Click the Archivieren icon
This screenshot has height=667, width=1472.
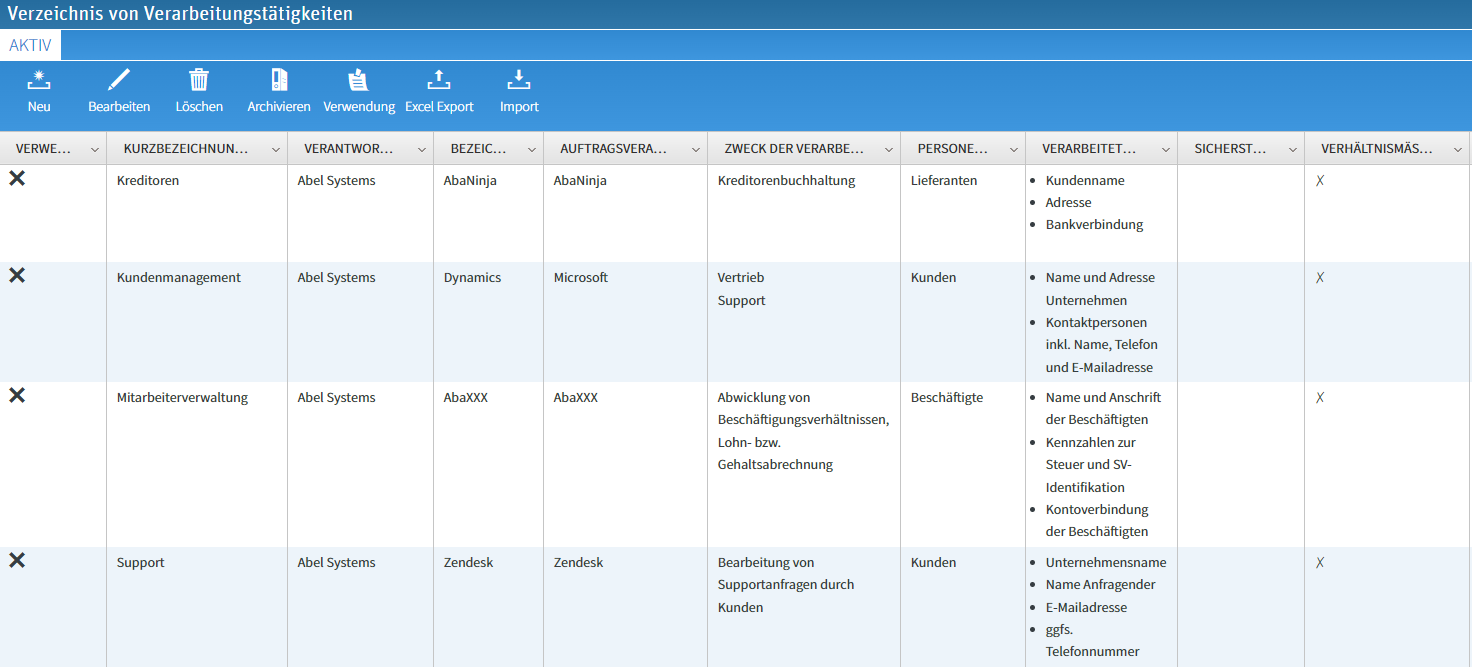[x=279, y=80]
